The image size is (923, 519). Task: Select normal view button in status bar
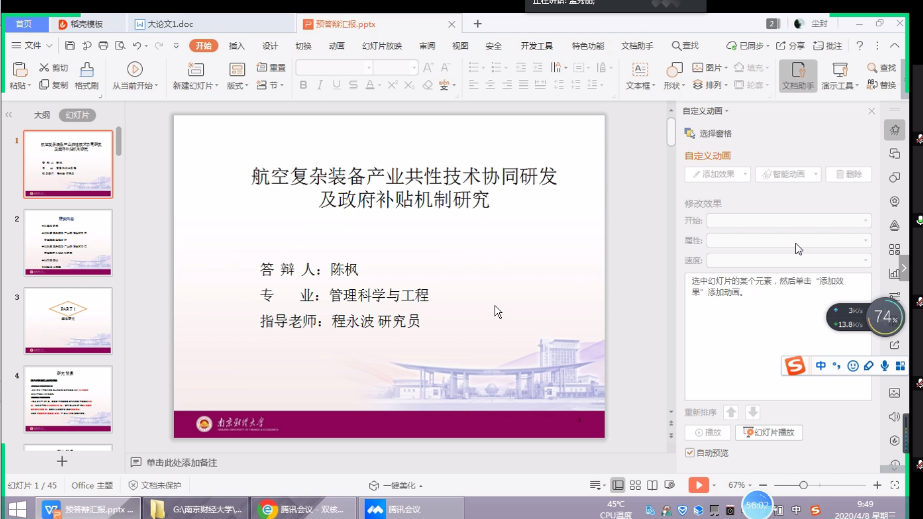(x=619, y=485)
